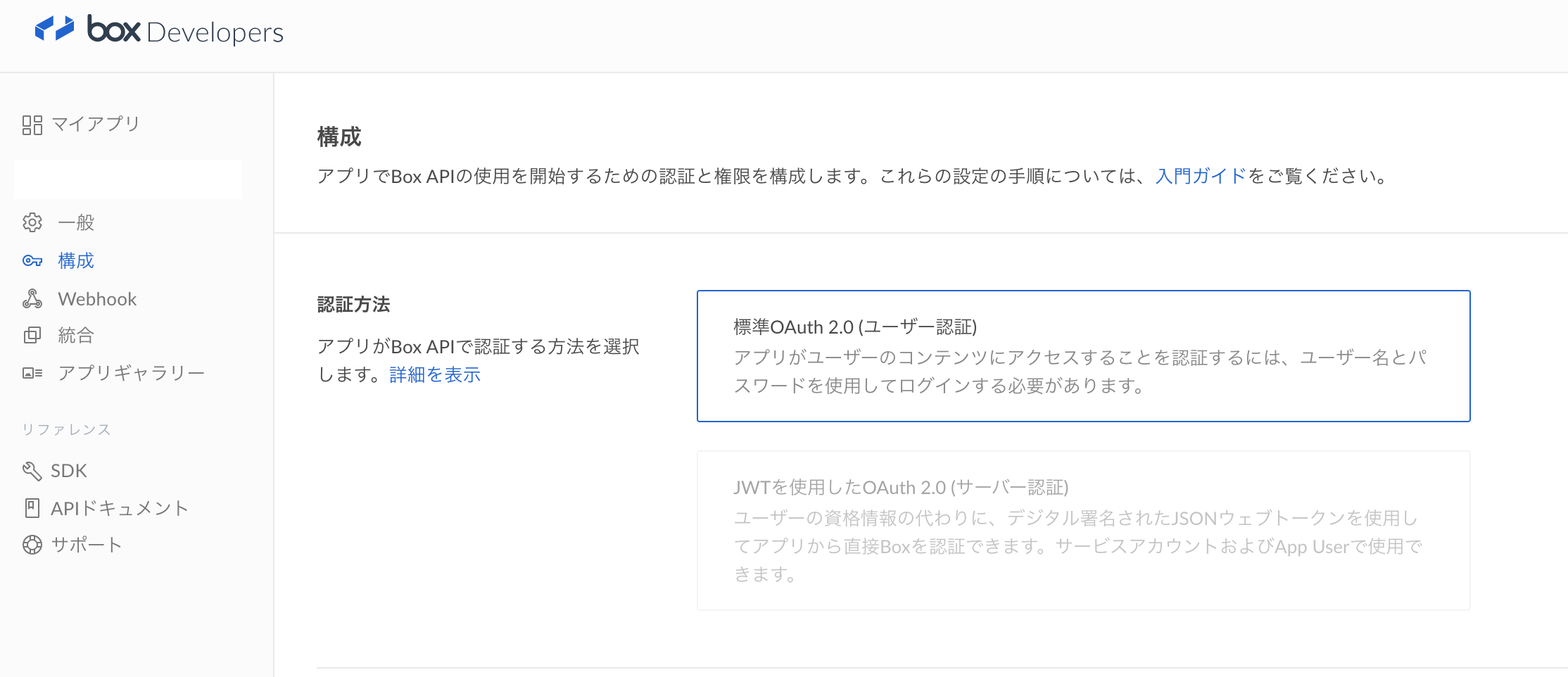Click the box Developers header title
The image size is (1568, 677).
coord(185,31)
